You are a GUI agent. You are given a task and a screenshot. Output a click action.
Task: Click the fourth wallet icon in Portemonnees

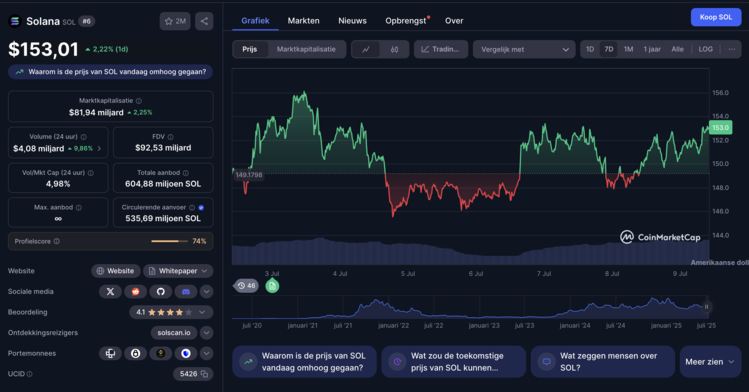click(186, 353)
